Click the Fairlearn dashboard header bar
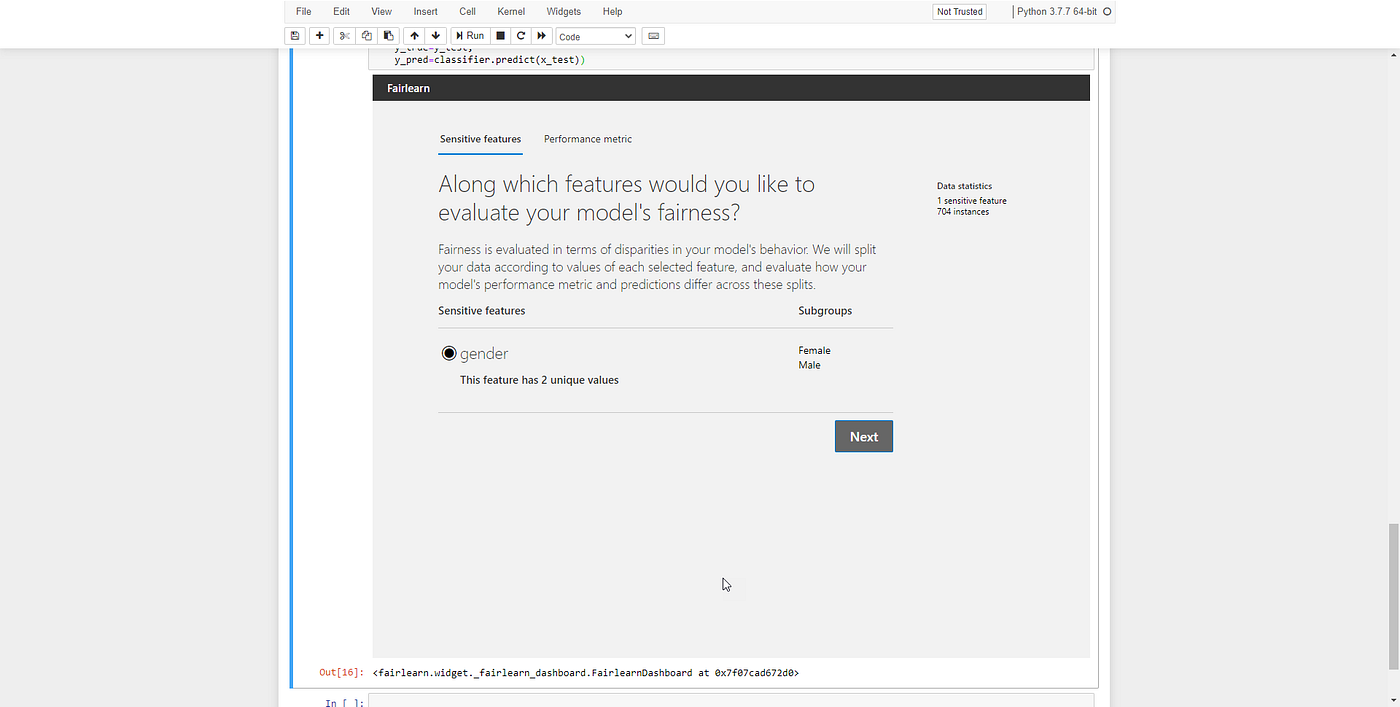Screen dimensions: 1400x707 (x=730, y=88)
